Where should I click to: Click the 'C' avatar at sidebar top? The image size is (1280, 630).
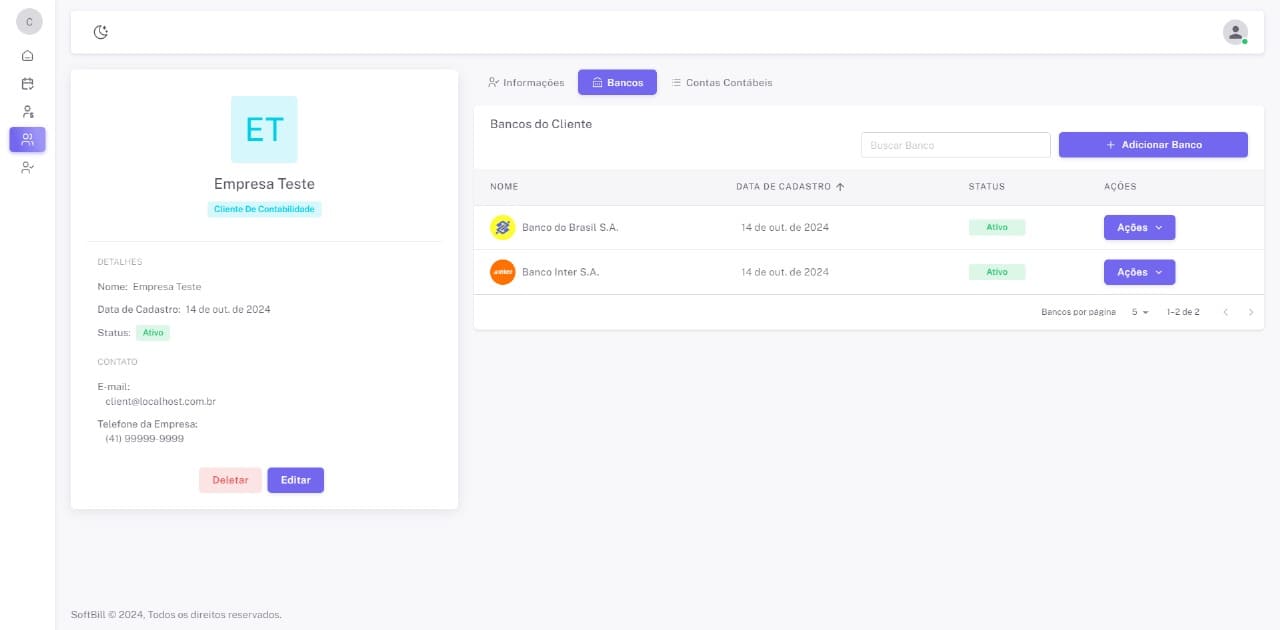tap(29, 22)
